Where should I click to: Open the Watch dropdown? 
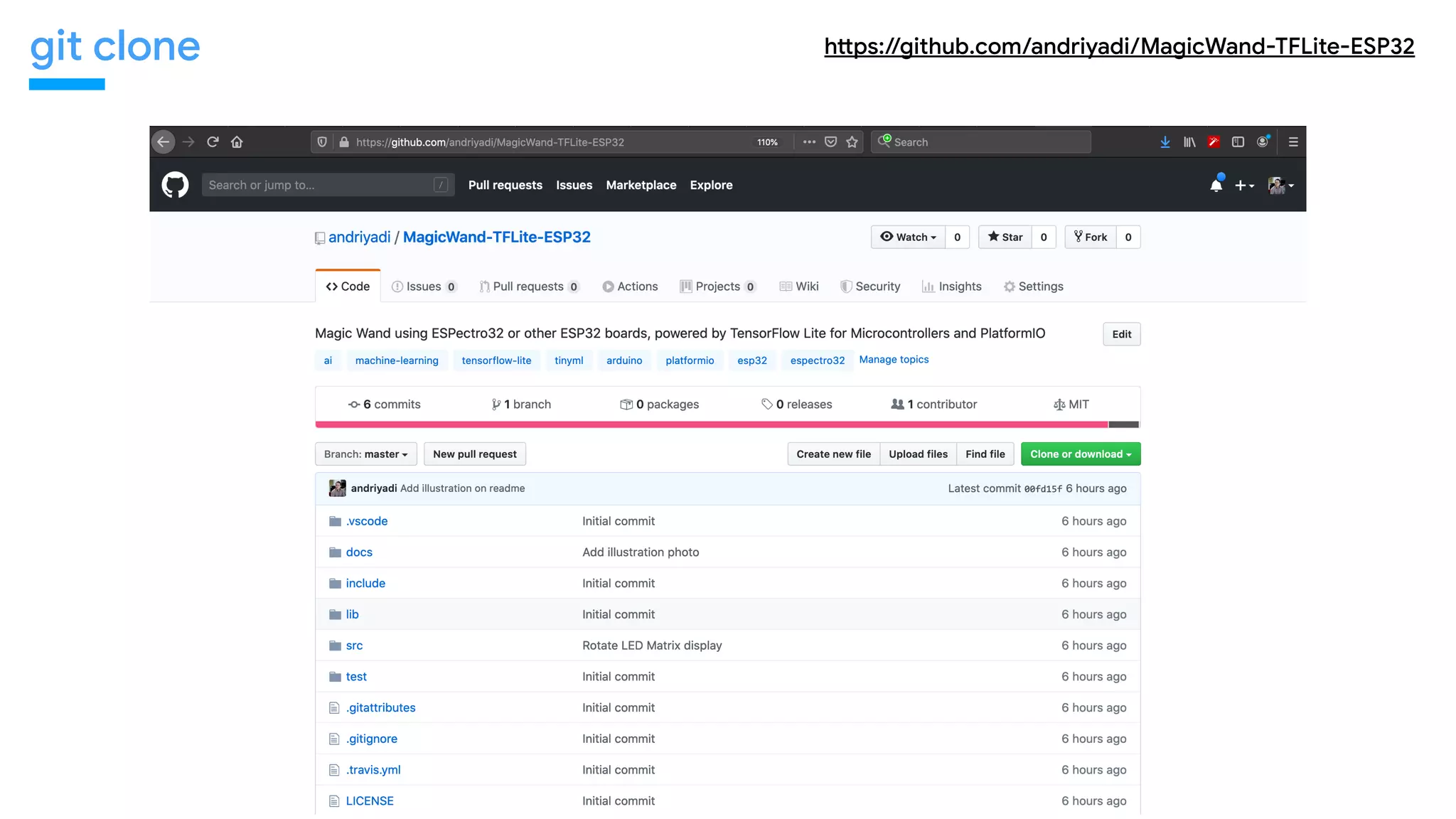(x=908, y=237)
